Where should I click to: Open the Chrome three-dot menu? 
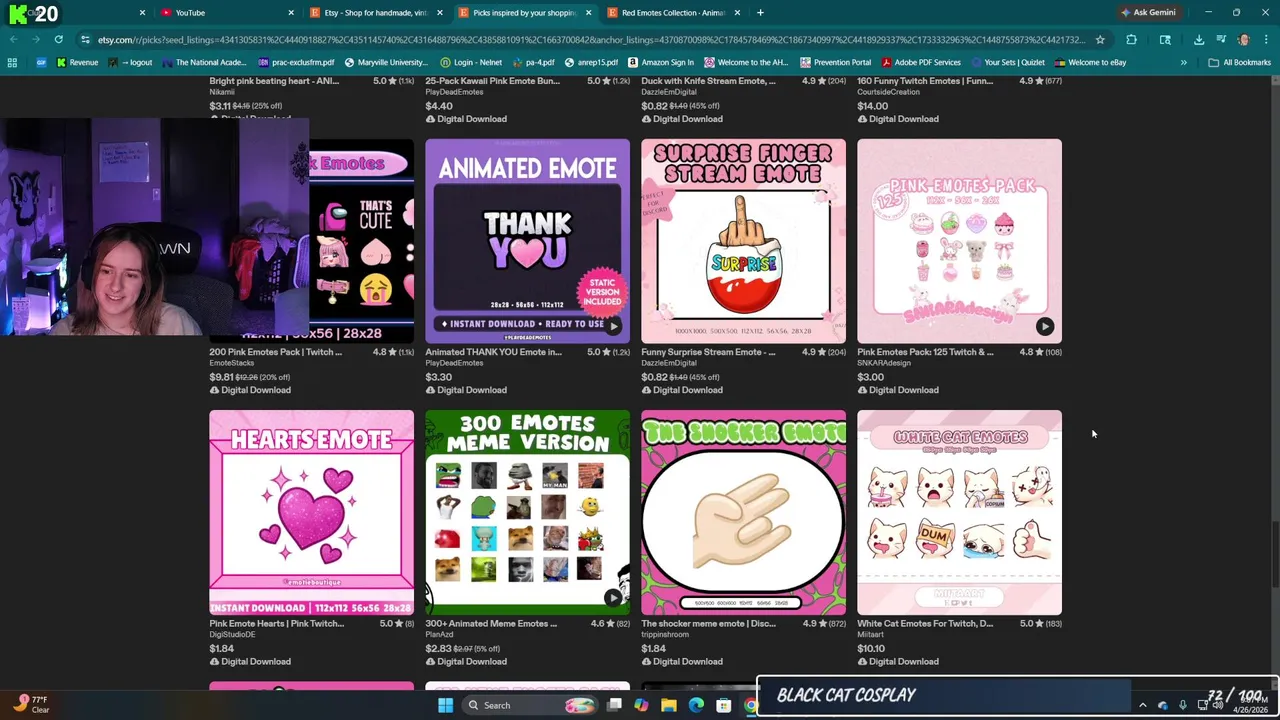(1265, 40)
